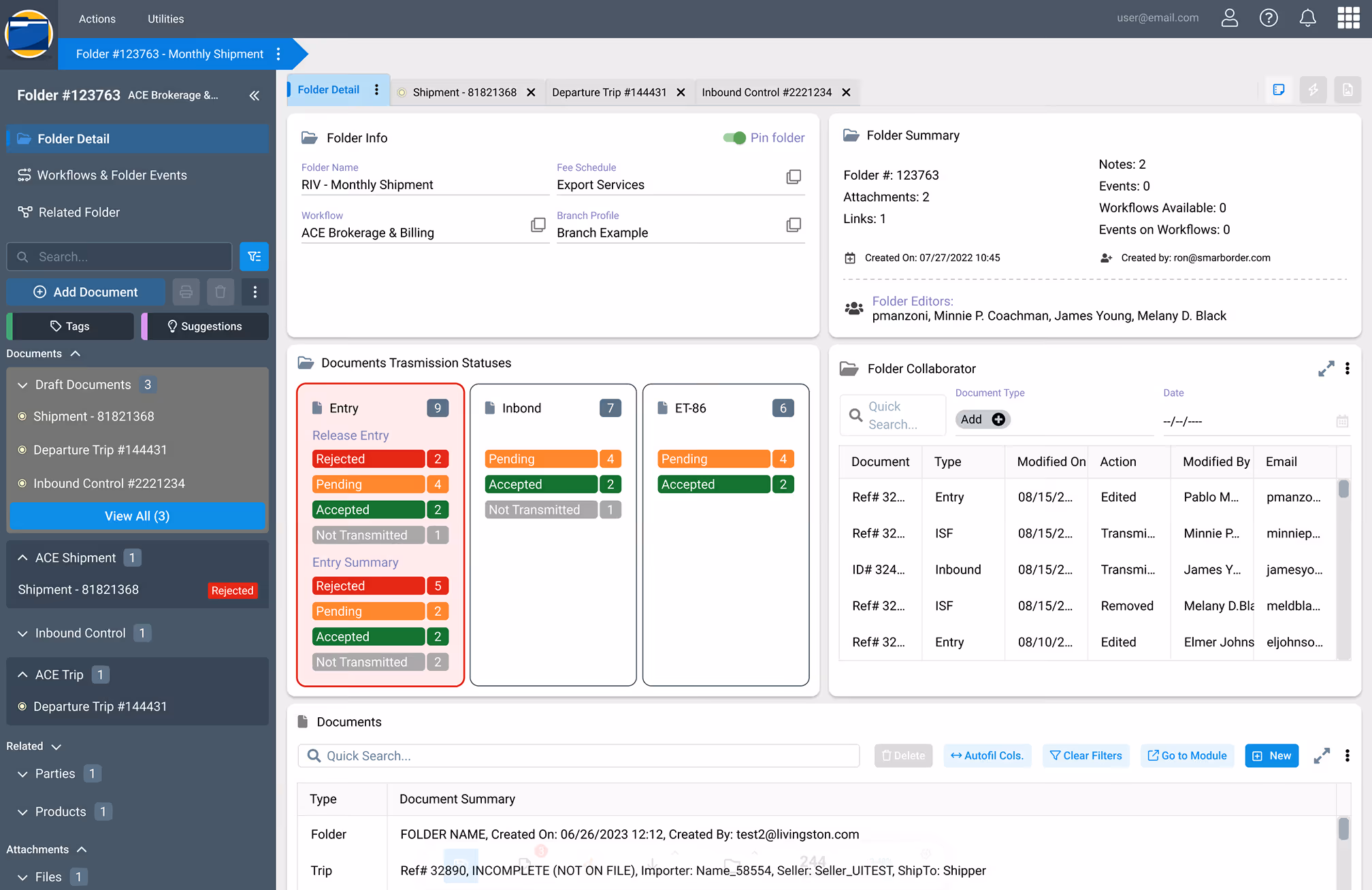Select radio for Departure Trip #144431 draft document
The height and width of the screenshot is (890, 1372).
click(22, 450)
